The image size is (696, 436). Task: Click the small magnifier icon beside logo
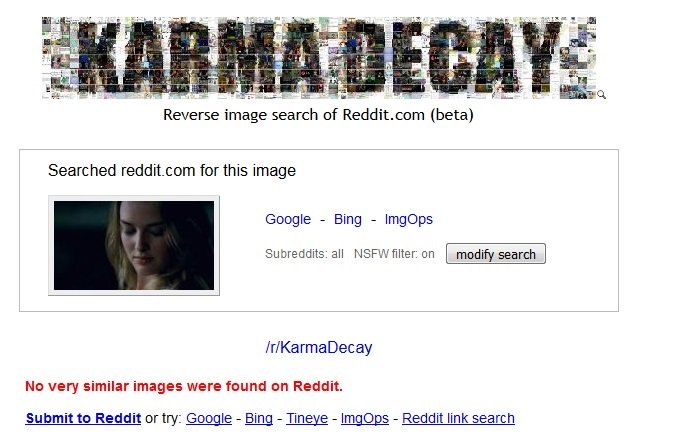coord(601,95)
